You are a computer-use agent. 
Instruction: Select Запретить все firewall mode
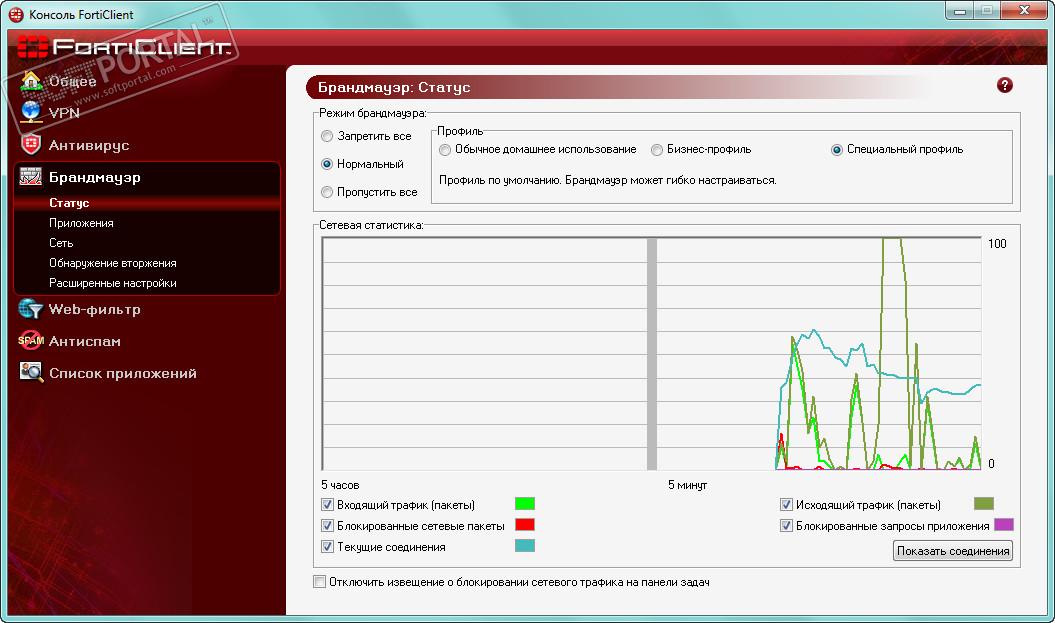(327, 136)
